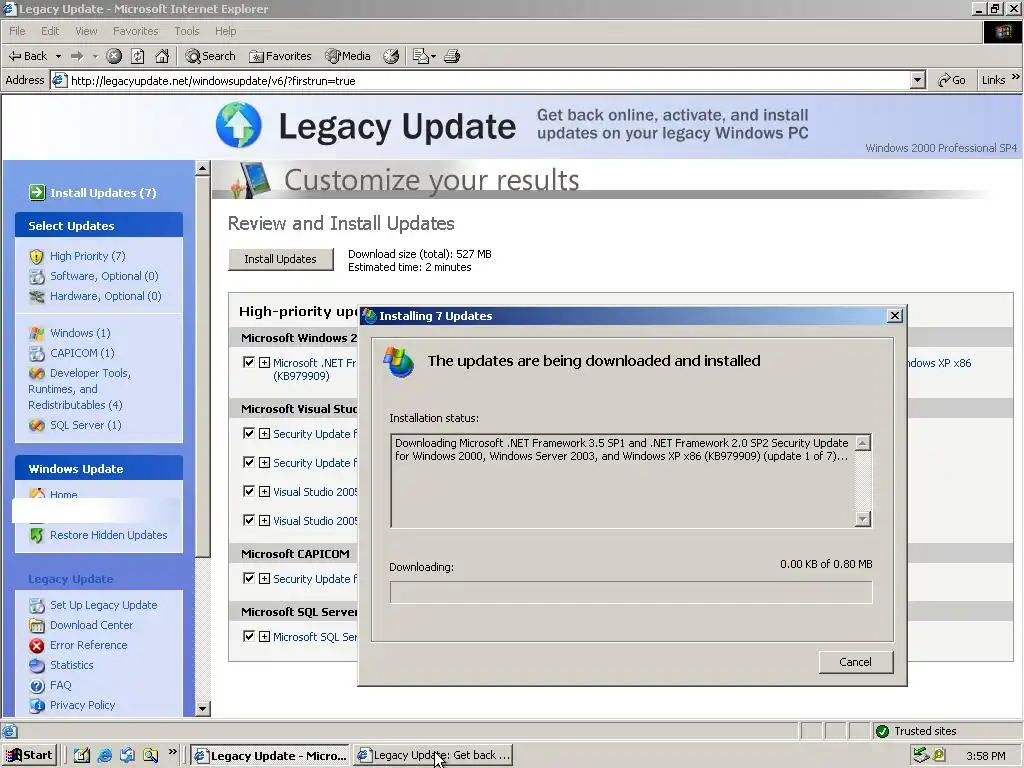
Task: Open the Favorites toolbar pane
Action: tap(280, 56)
